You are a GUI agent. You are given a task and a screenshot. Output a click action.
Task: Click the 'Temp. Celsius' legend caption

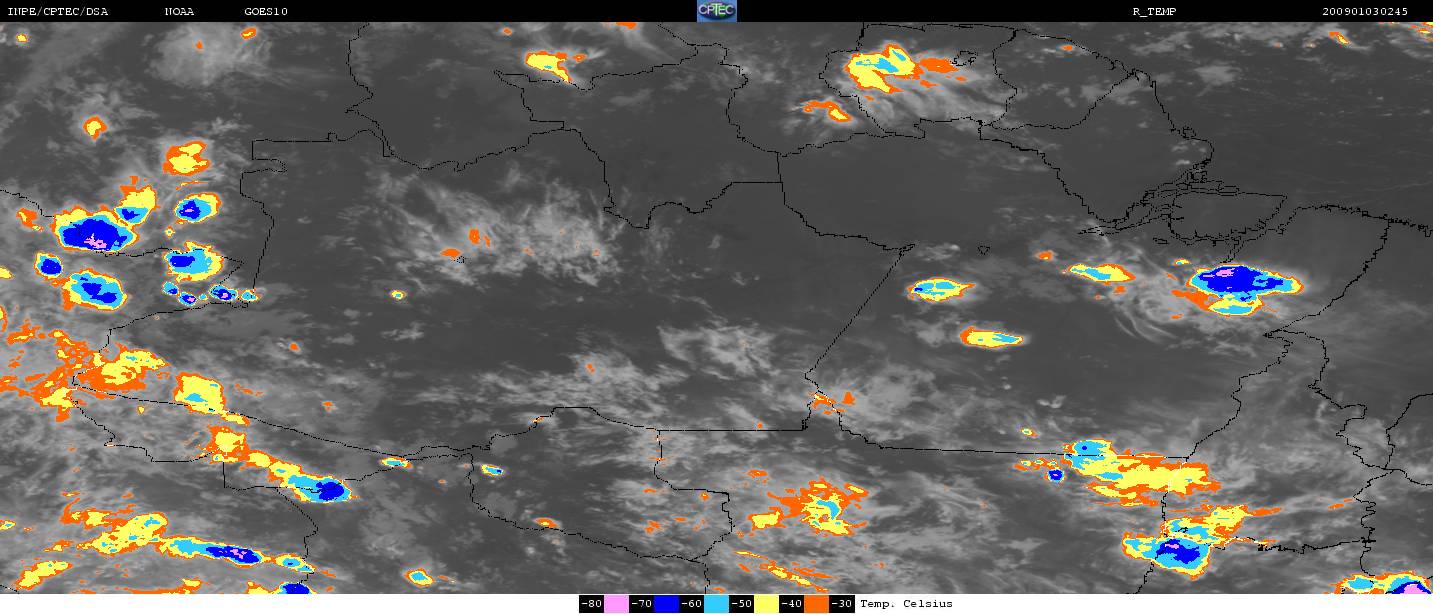[x=906, y=604]
